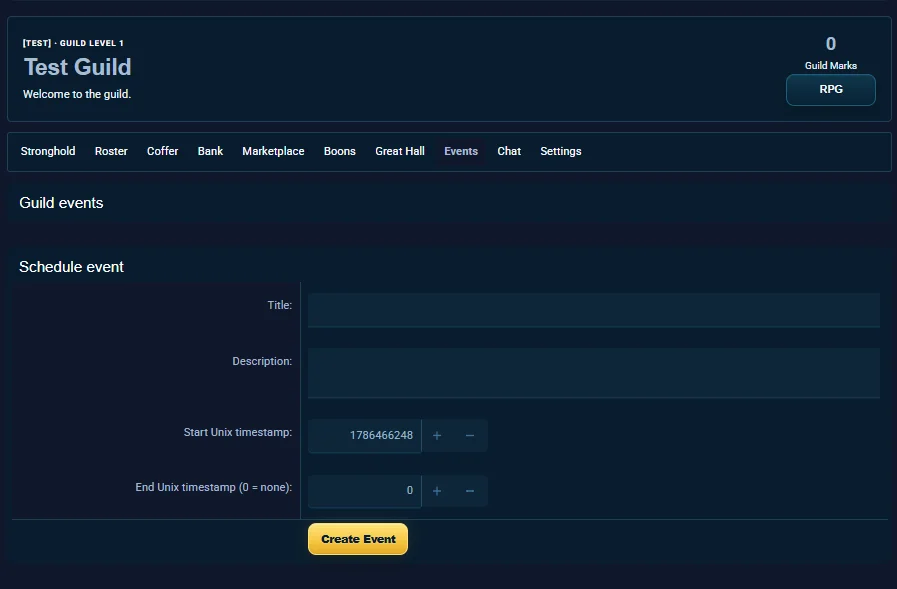
Task: Open the Great Hall tab
Action: [400, 152]
